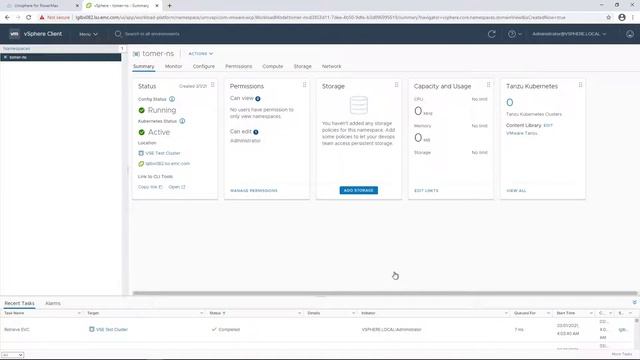Switch to the Compute tab
Image resolution: width=640 pixels, height=360 pixels.
(273, 66)
